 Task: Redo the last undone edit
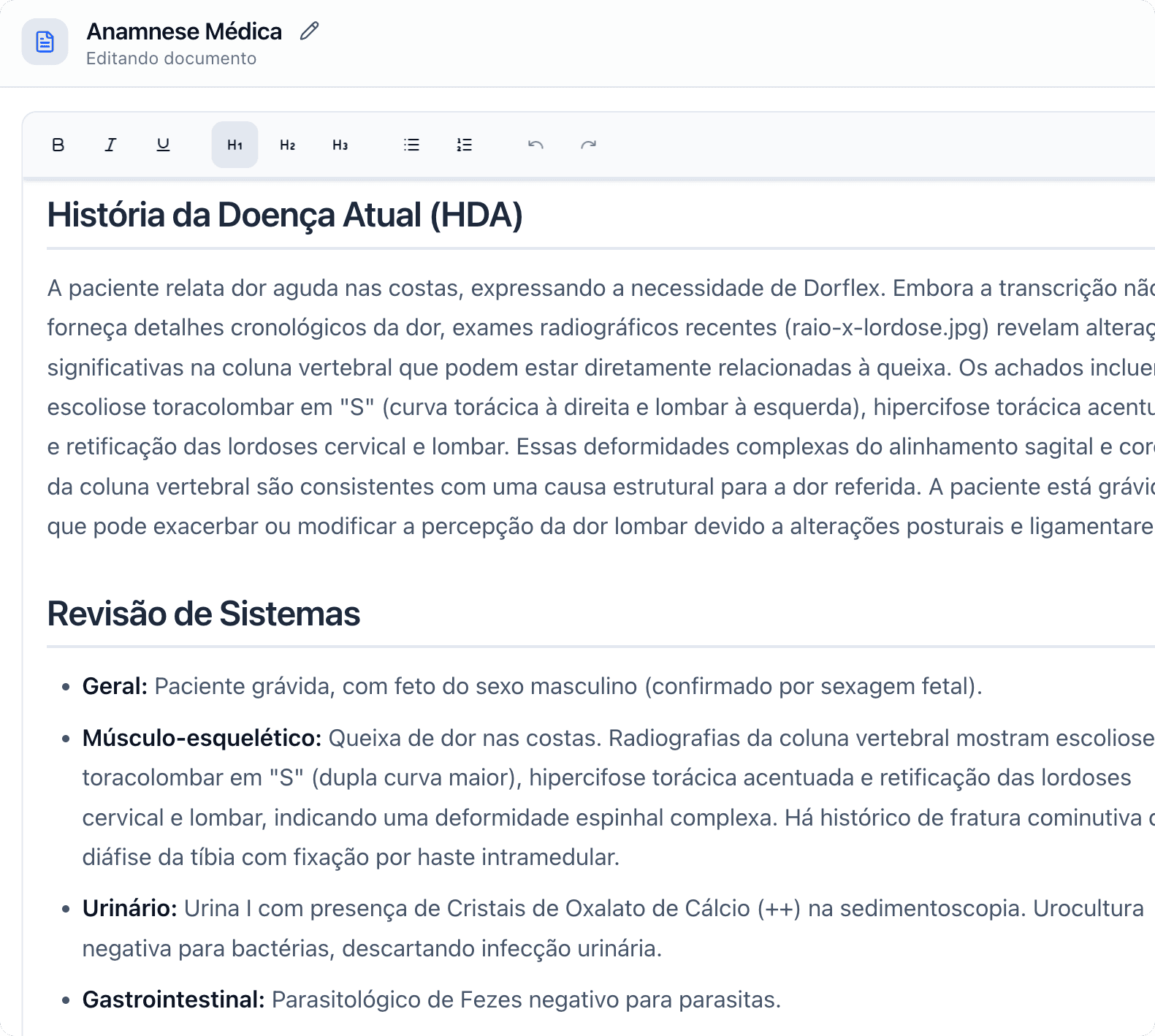coord(588,145)
